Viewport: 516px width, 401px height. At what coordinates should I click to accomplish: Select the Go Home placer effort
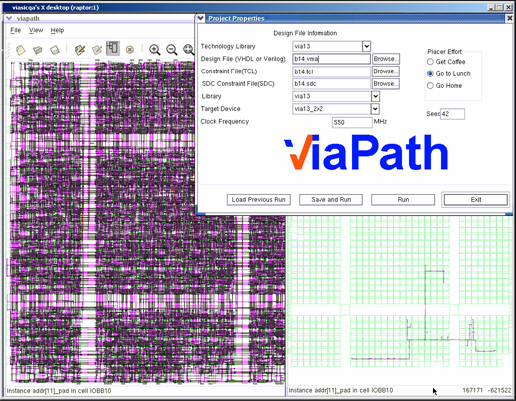click(430, 86)
